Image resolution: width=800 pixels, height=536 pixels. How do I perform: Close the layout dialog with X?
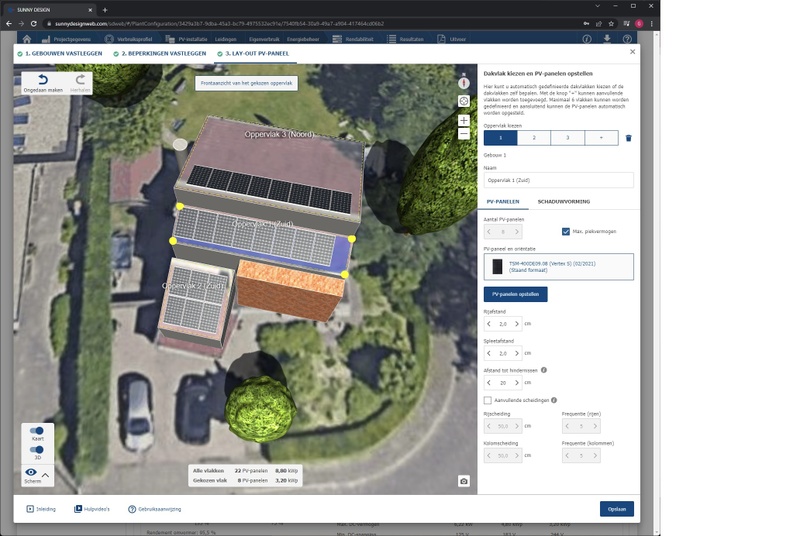[632, 52]
